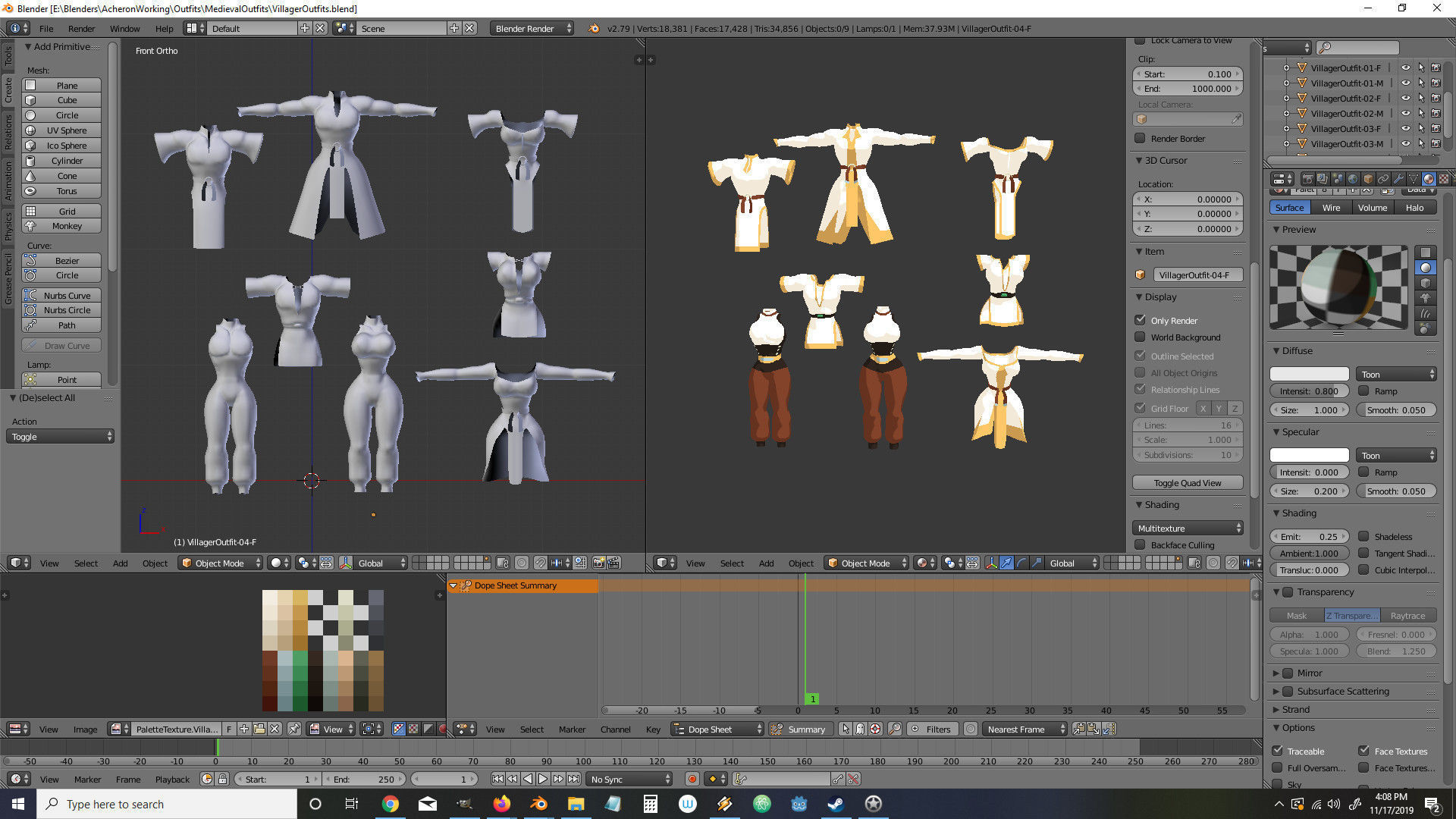Add UV Sphere mesh primitive
Image resolution: width=1456 pixels, height=819 pixels.
61,130
